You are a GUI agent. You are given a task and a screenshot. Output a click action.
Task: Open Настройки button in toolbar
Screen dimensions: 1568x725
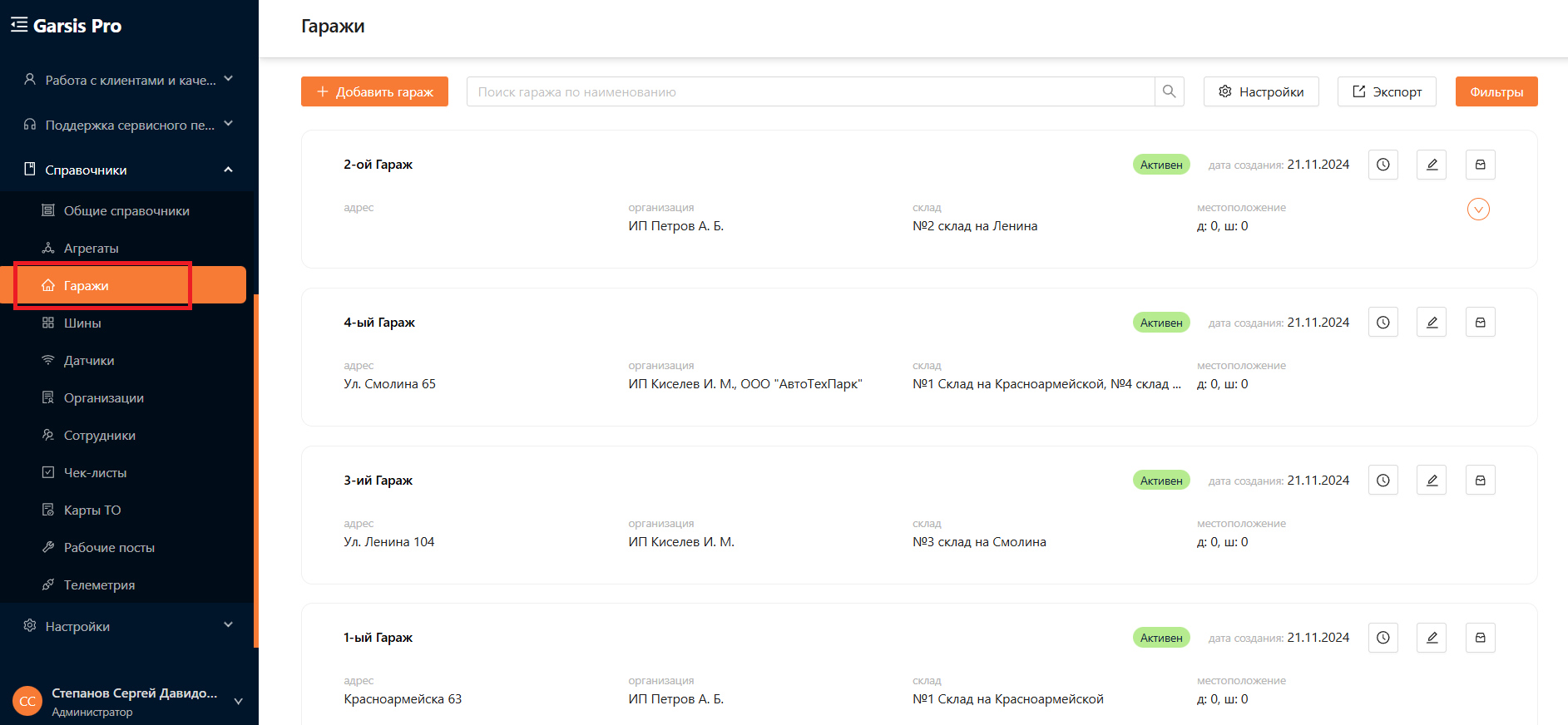[1261, 91]
